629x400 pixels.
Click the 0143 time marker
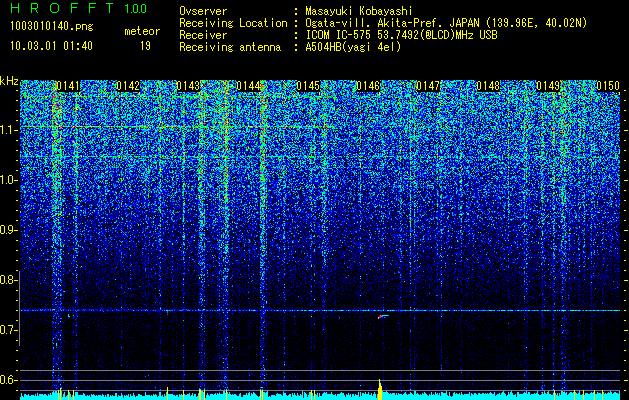click(188, 86)
